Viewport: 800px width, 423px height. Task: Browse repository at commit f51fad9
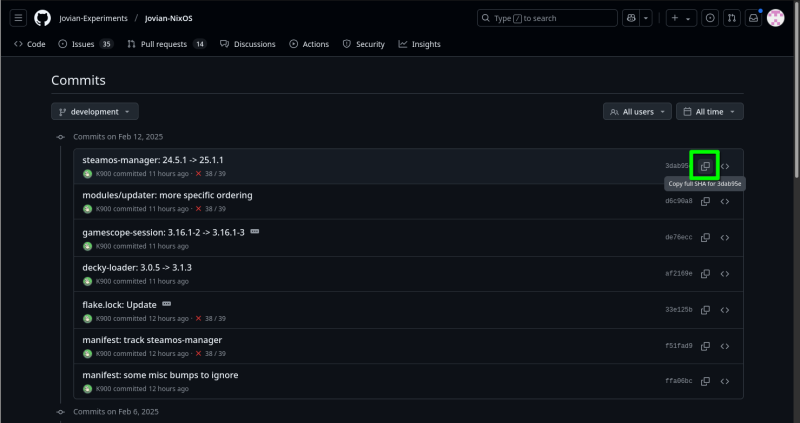[x=725, y=346]
